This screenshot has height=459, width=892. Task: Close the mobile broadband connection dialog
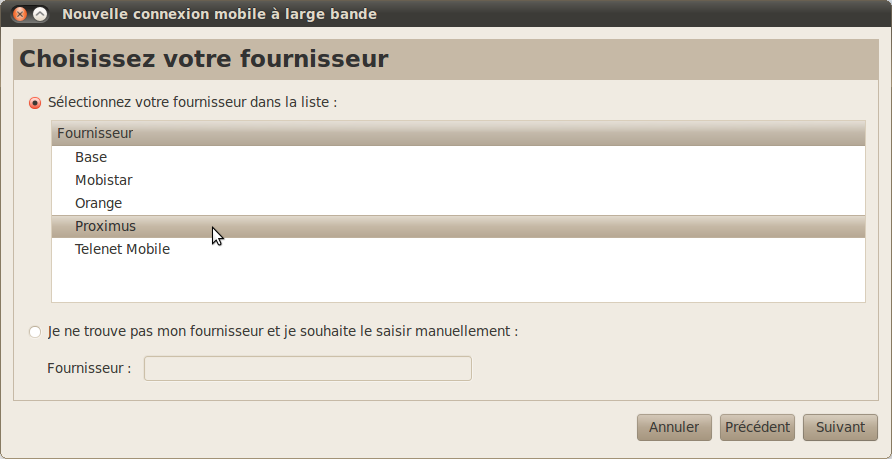(x=20, y=14)
